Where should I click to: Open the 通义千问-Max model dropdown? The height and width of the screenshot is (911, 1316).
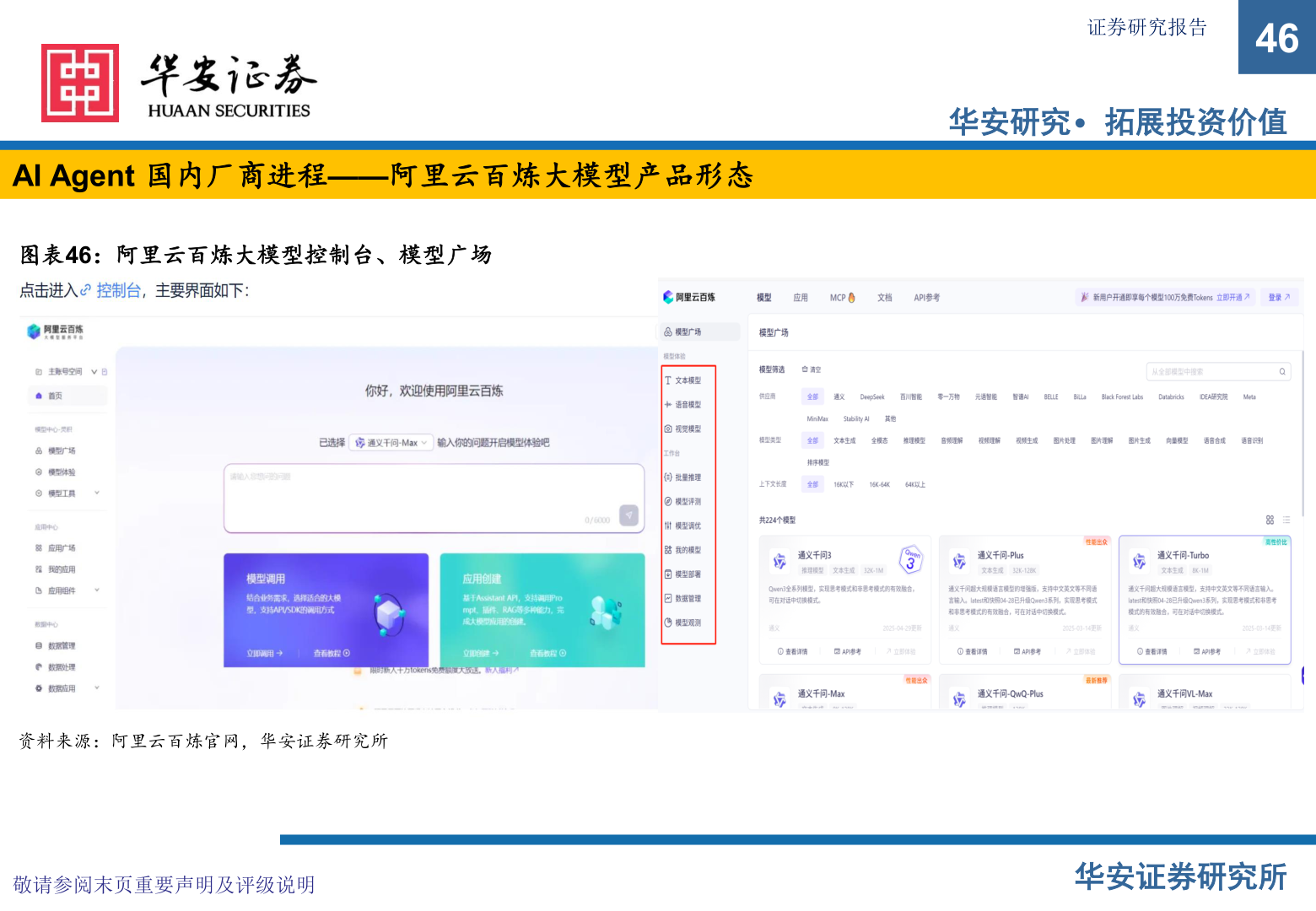391,442
